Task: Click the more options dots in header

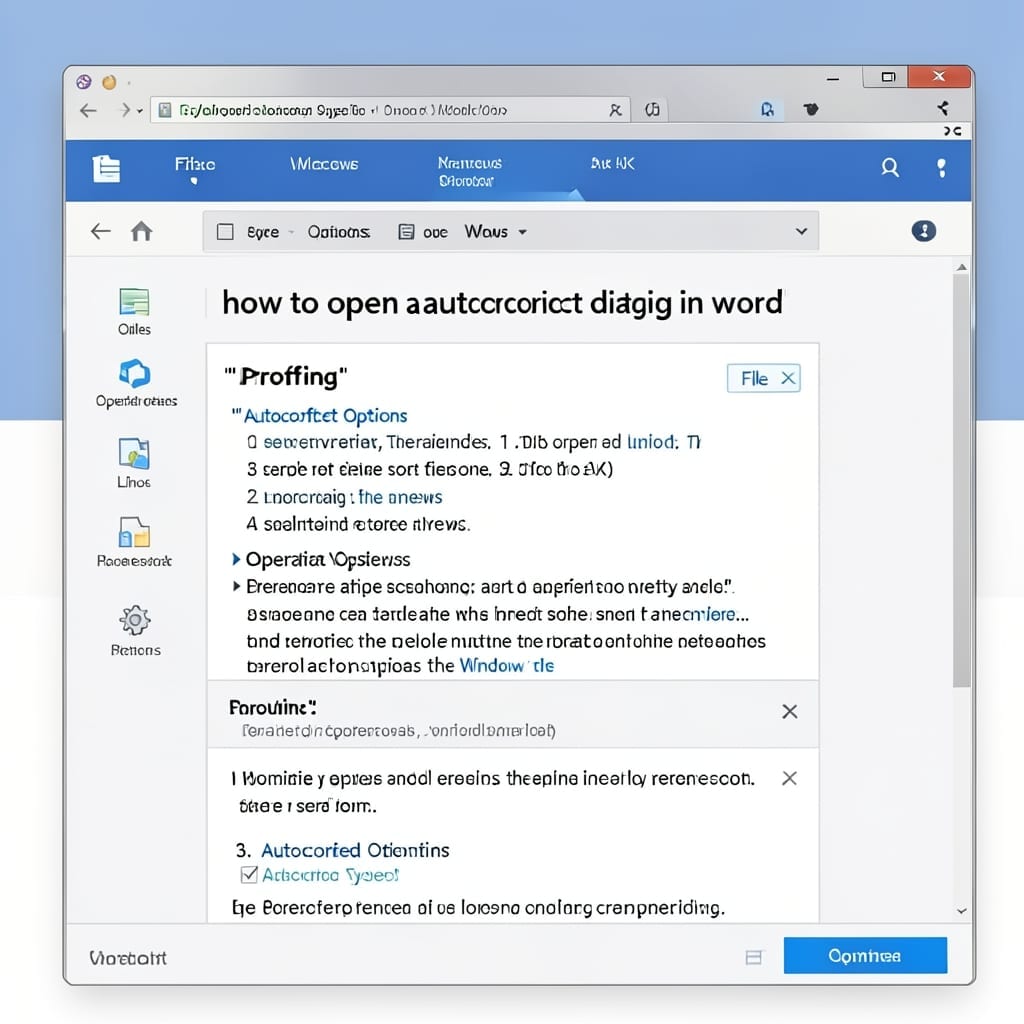Action: click(x=941, y=168)
